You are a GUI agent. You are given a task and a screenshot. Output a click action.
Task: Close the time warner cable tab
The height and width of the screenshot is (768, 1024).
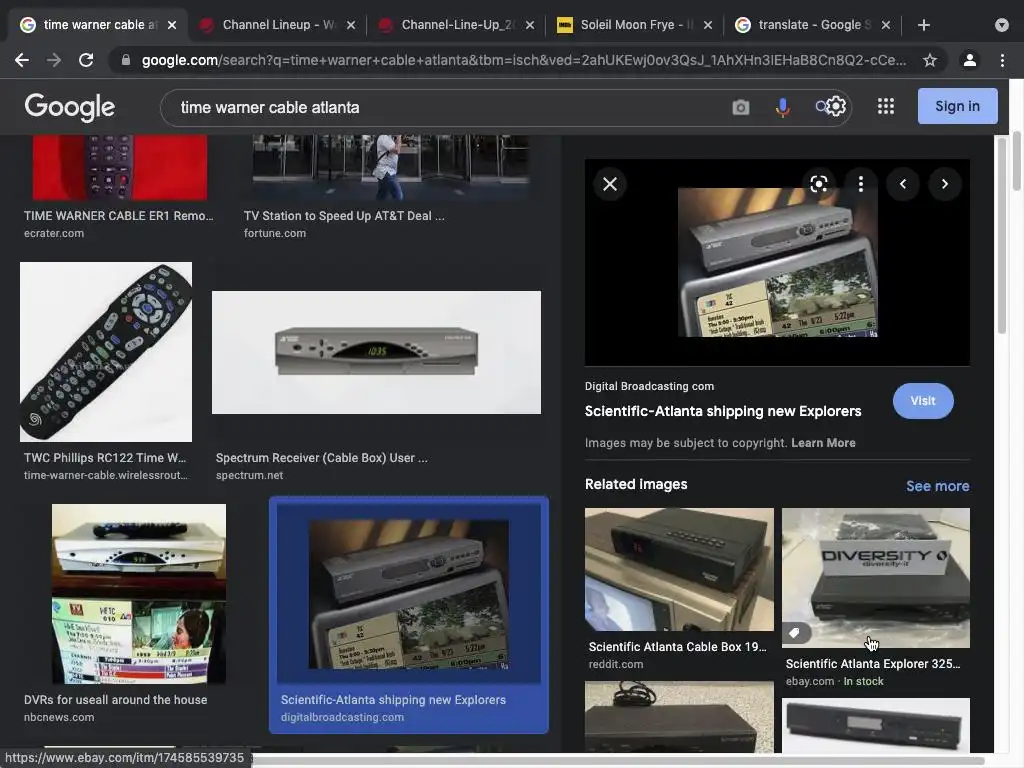(172, 25)
